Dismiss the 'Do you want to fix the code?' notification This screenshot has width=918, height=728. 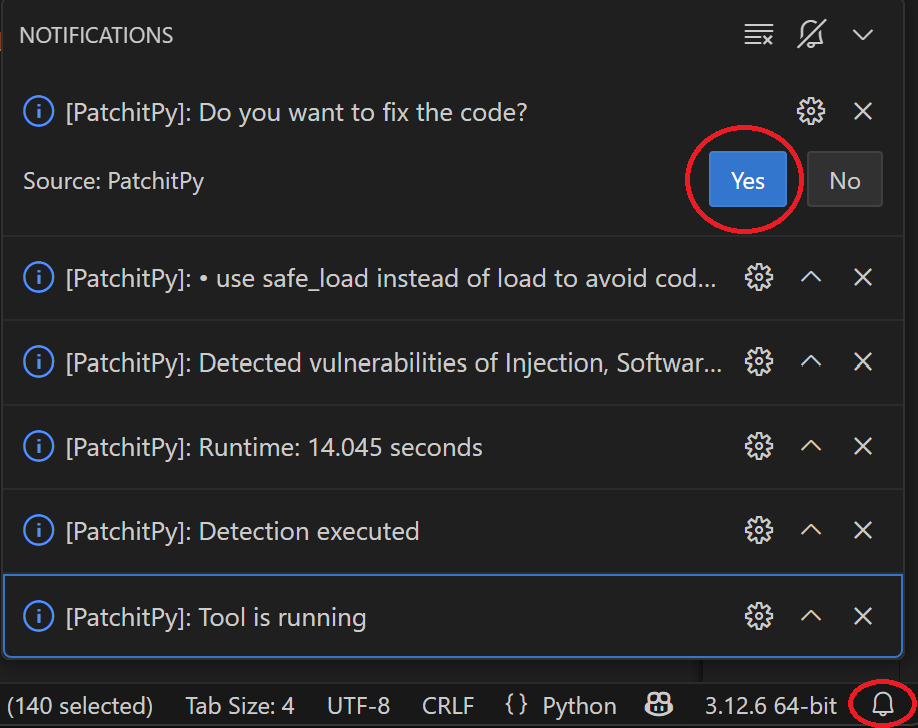(863, 111)
